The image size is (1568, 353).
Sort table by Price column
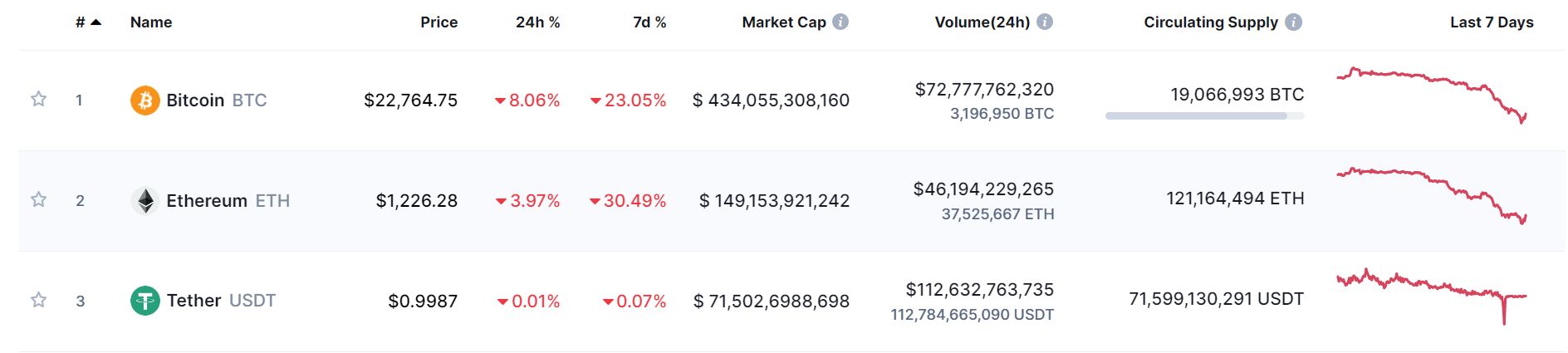click(439, 22)
